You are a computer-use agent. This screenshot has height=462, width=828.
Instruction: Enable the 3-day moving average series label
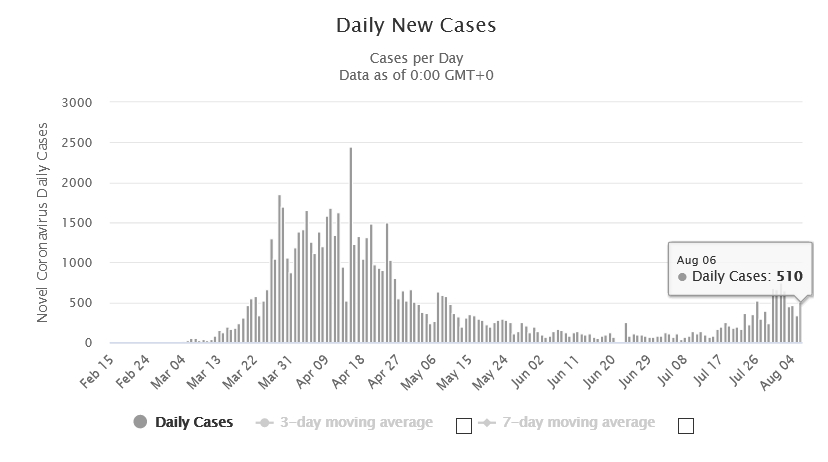356,422
